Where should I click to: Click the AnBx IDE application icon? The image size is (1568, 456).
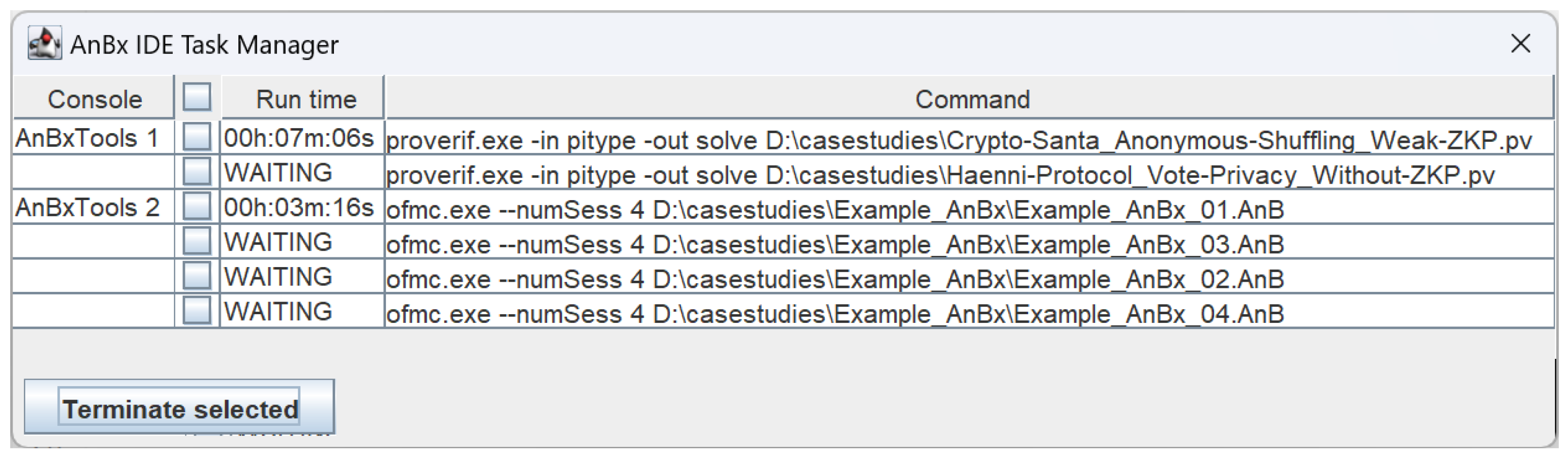pos(45,43)
